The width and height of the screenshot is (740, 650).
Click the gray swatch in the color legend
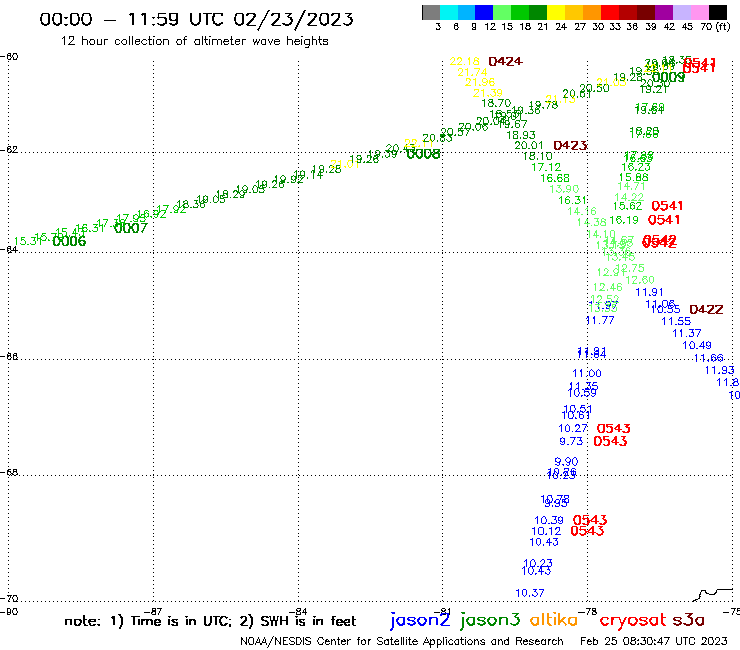coord(431,12)
